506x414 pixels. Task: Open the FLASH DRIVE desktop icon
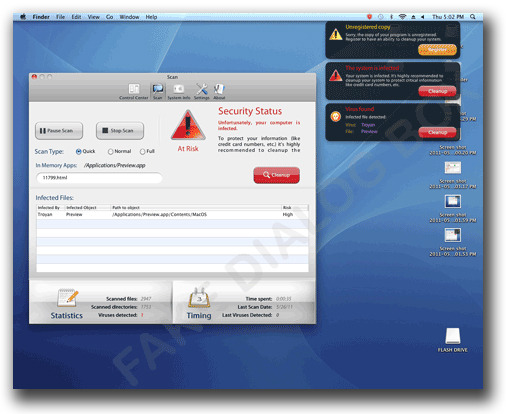(x=453, y=336)
